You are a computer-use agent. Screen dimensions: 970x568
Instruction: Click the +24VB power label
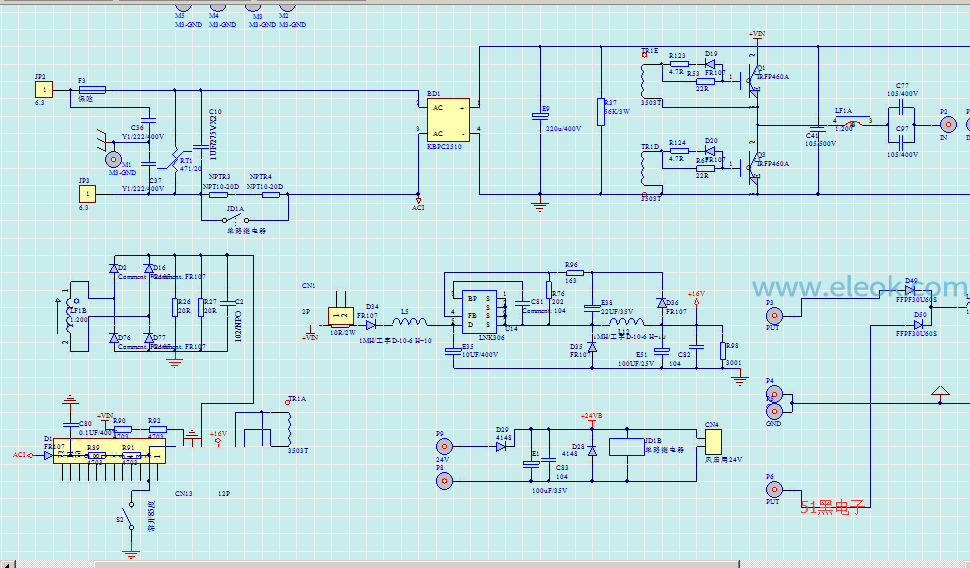[x=591, y=416]
